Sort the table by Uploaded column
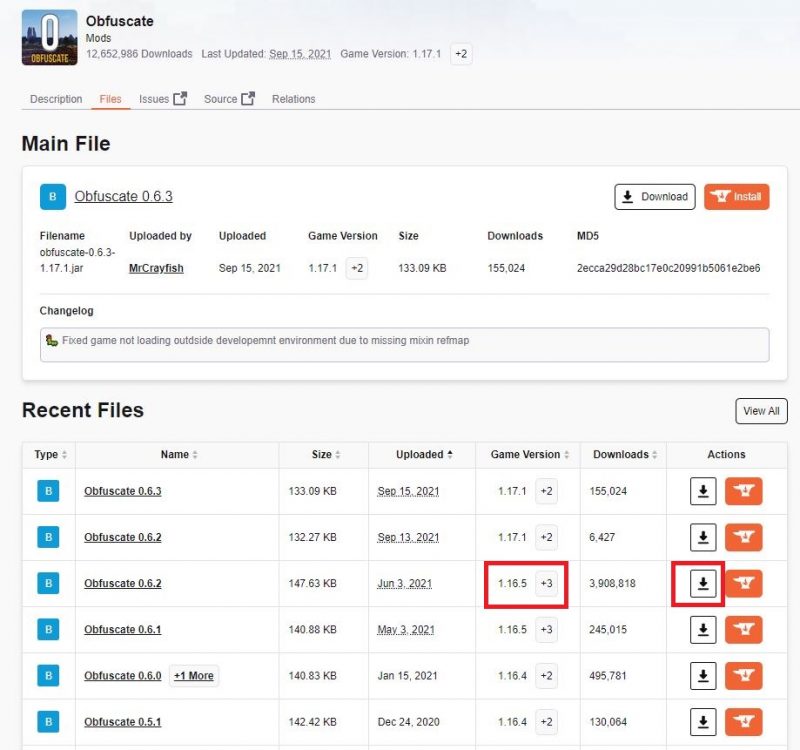Viewport: 800px width, 750px height. click(x=424, y=454)
